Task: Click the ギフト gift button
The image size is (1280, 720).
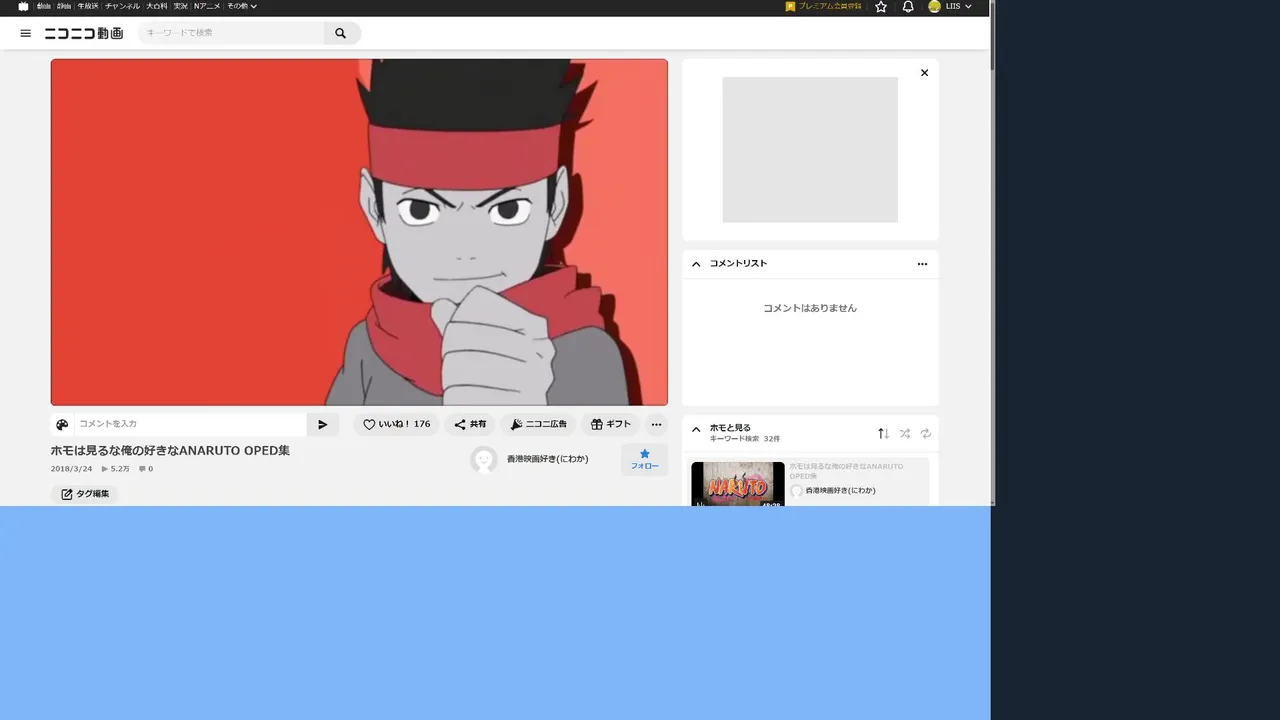Action: tap(611, 424)
